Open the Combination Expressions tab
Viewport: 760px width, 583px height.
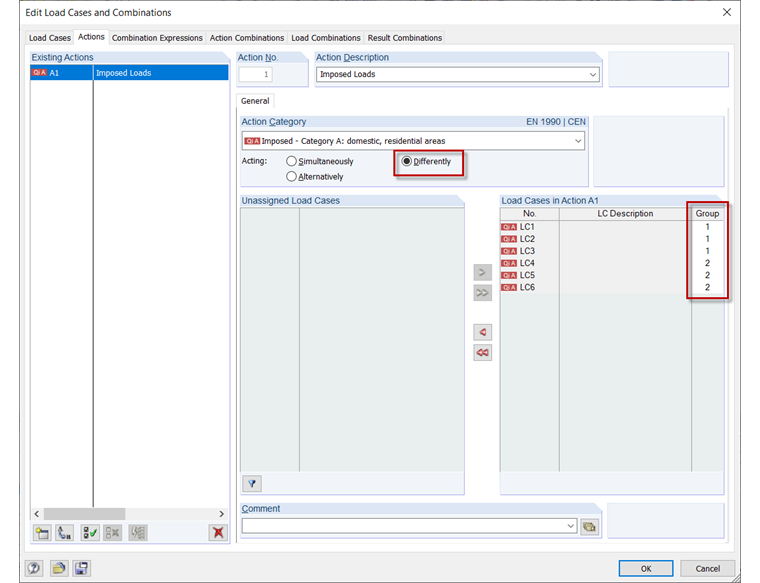coord(157,38)
